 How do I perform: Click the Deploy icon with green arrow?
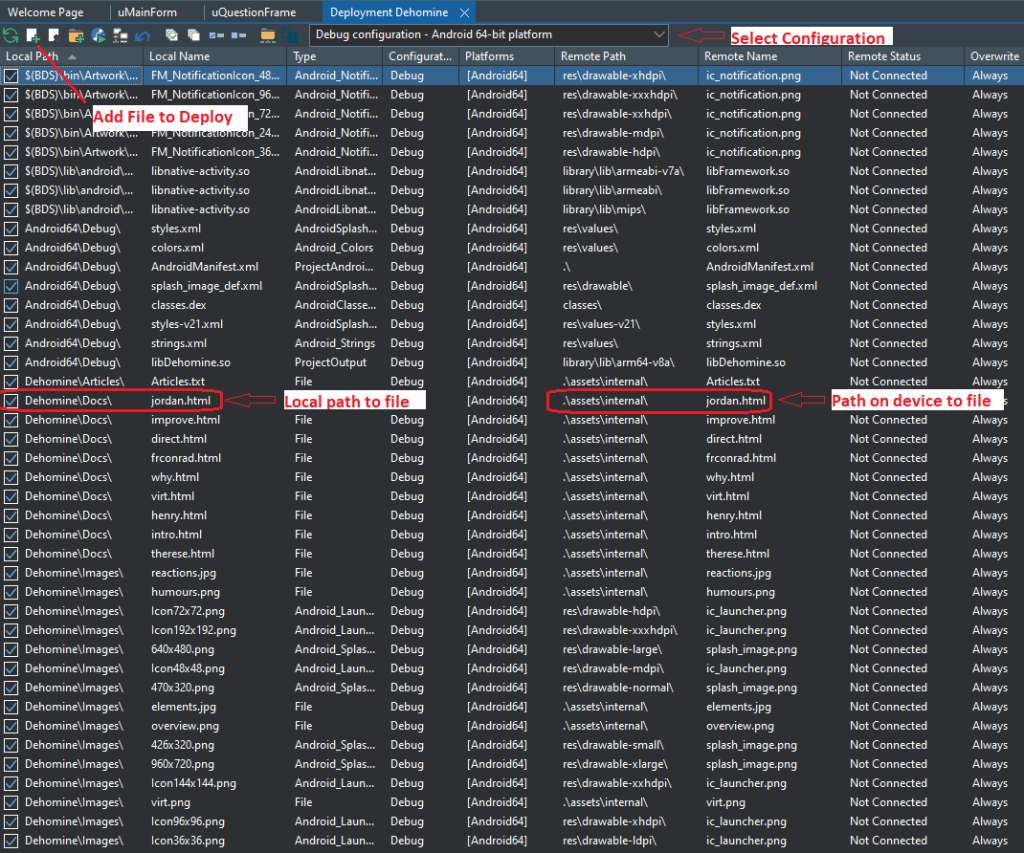[x=98, y=35]
